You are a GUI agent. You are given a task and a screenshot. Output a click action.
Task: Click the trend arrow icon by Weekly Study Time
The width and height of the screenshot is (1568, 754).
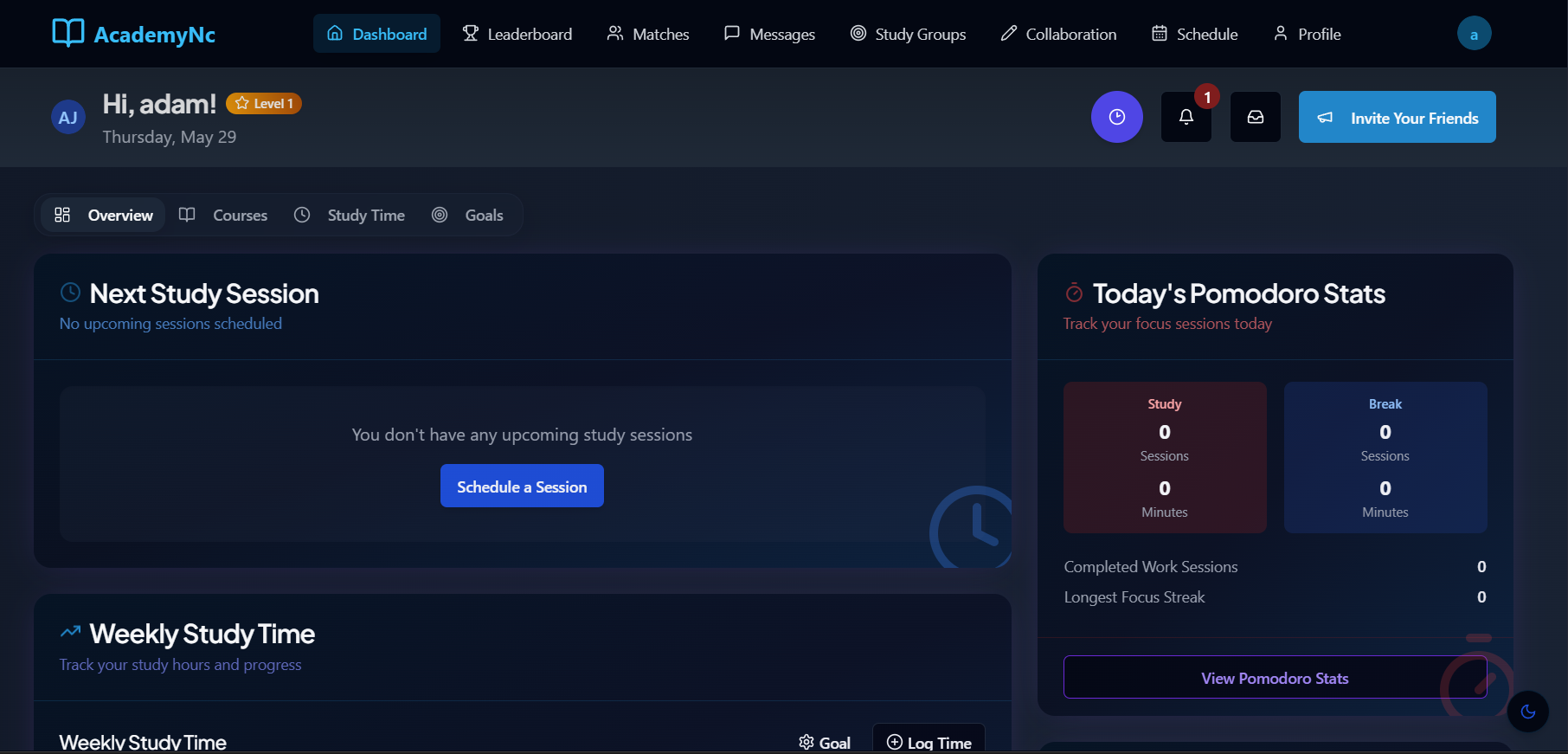[x=70, y=632]
